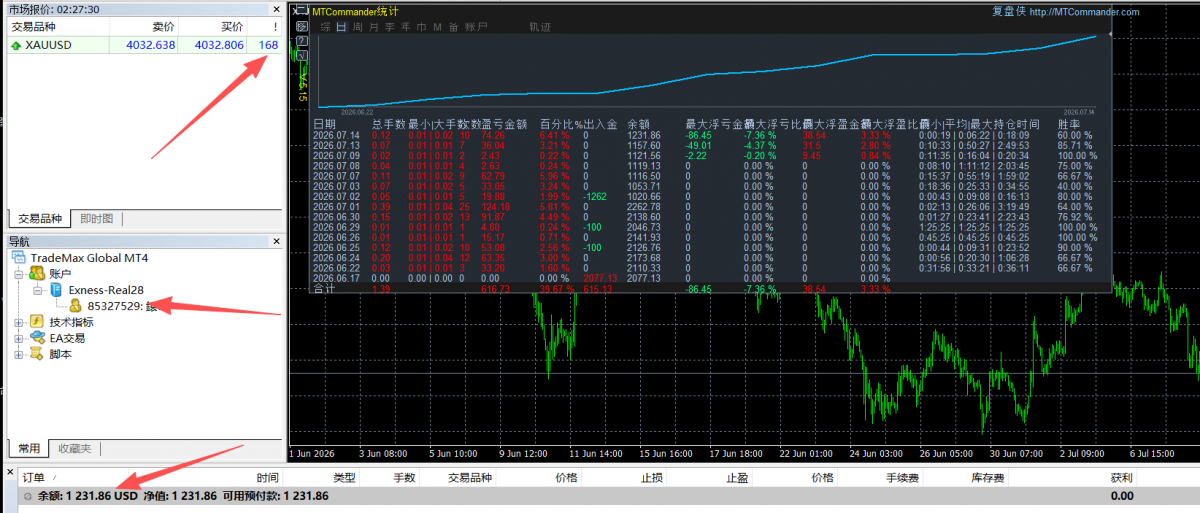Click the 导航 panel title
Screen dimensions: 1200x513
tap(19, 241)
